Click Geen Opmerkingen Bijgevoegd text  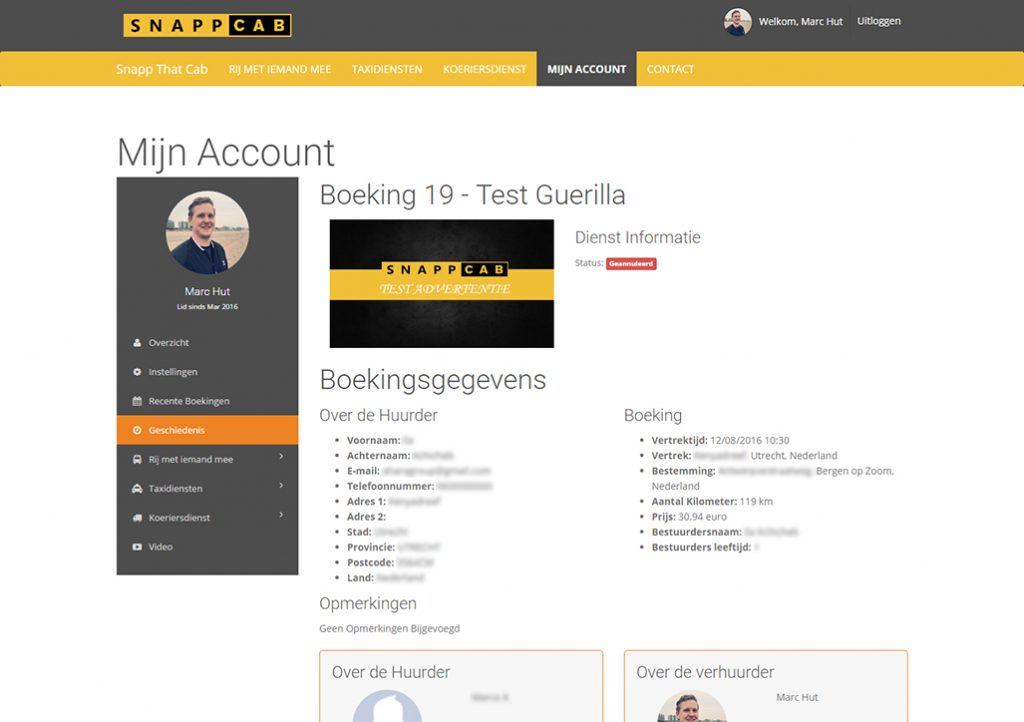point(389,629)
